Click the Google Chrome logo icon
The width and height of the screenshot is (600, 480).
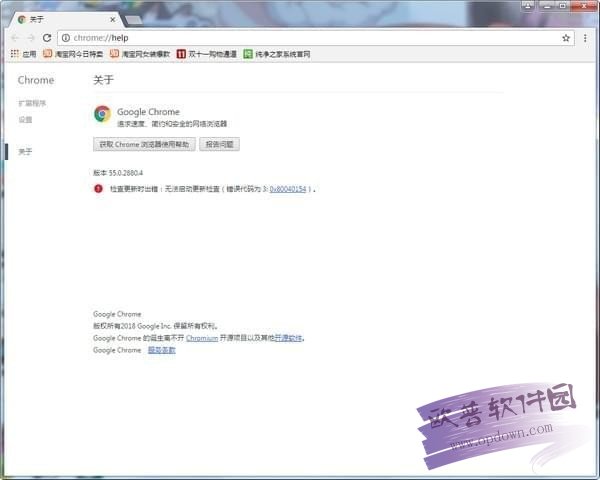click(103, 114)
